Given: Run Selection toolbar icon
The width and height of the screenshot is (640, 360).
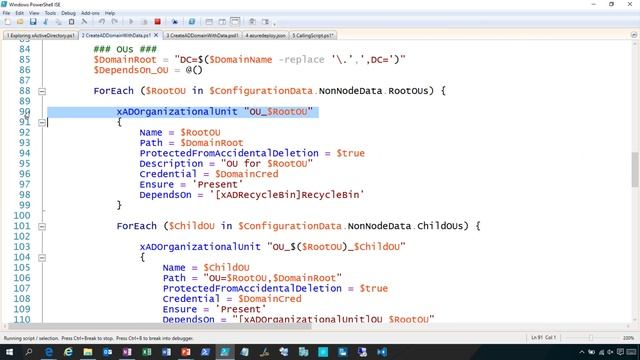Looking at the screenshot, I should click(144, 22).
